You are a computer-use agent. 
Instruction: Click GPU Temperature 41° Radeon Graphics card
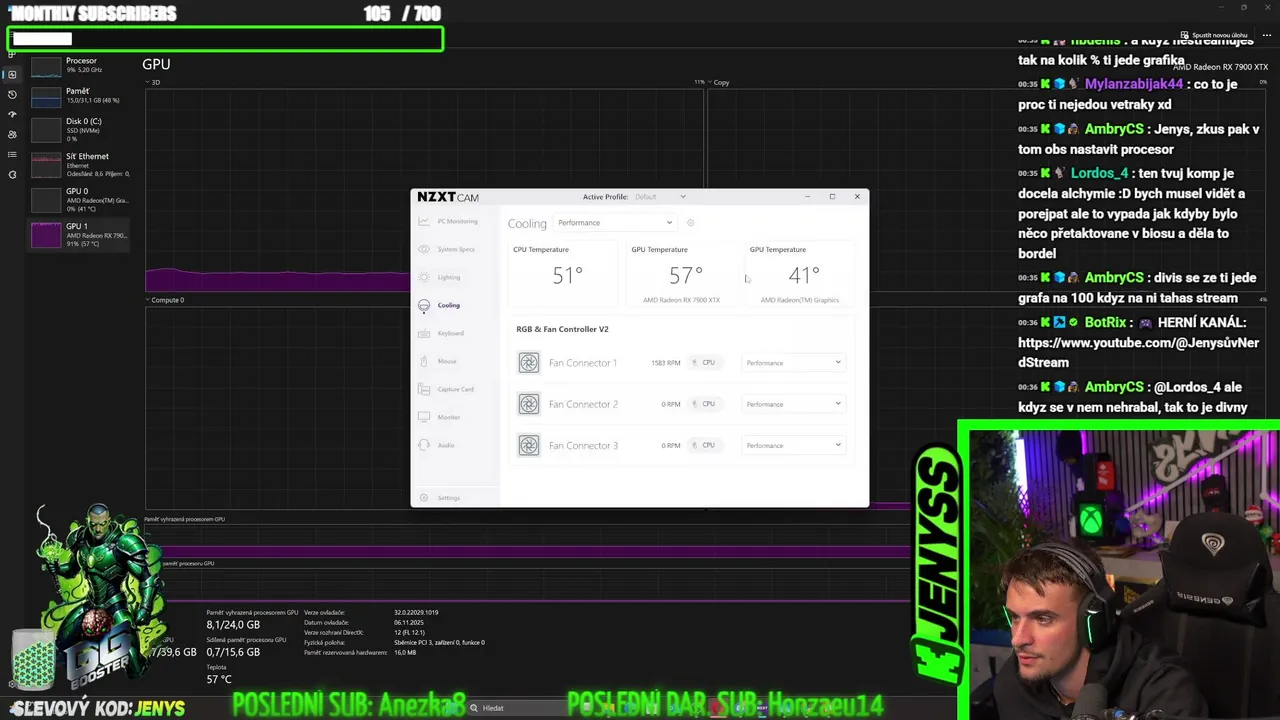click(800, 273)
